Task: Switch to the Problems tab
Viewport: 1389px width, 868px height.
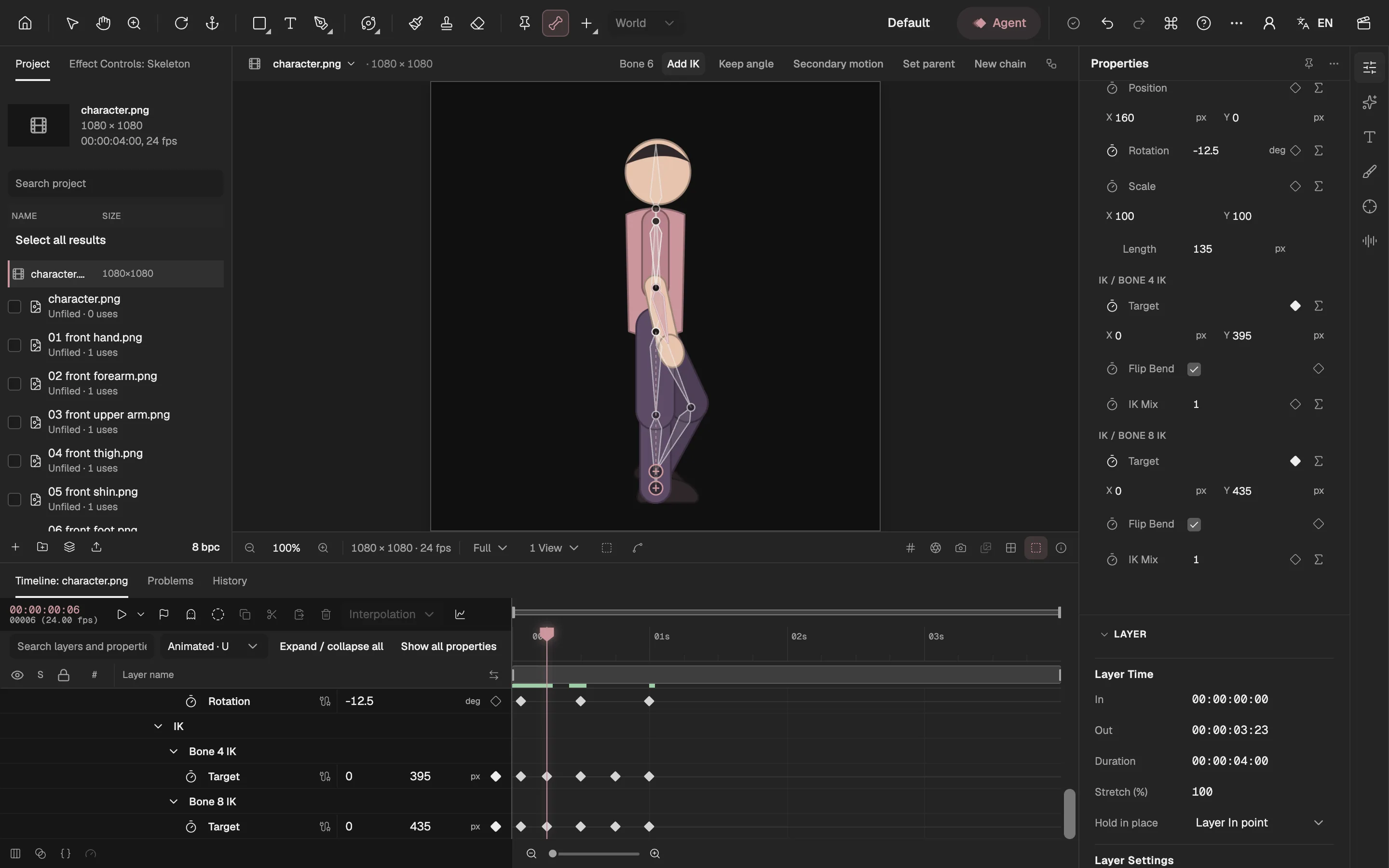Action: coord(170,581)
